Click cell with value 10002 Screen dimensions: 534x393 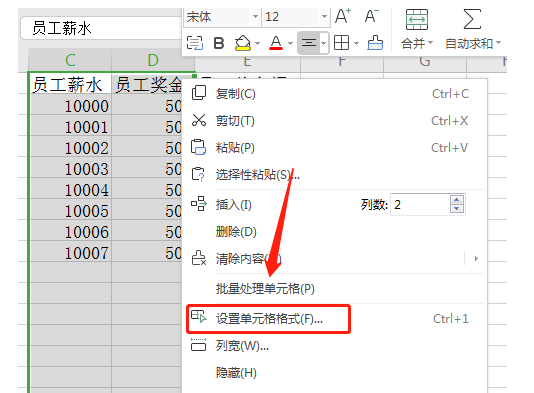(x=71, y=146)
